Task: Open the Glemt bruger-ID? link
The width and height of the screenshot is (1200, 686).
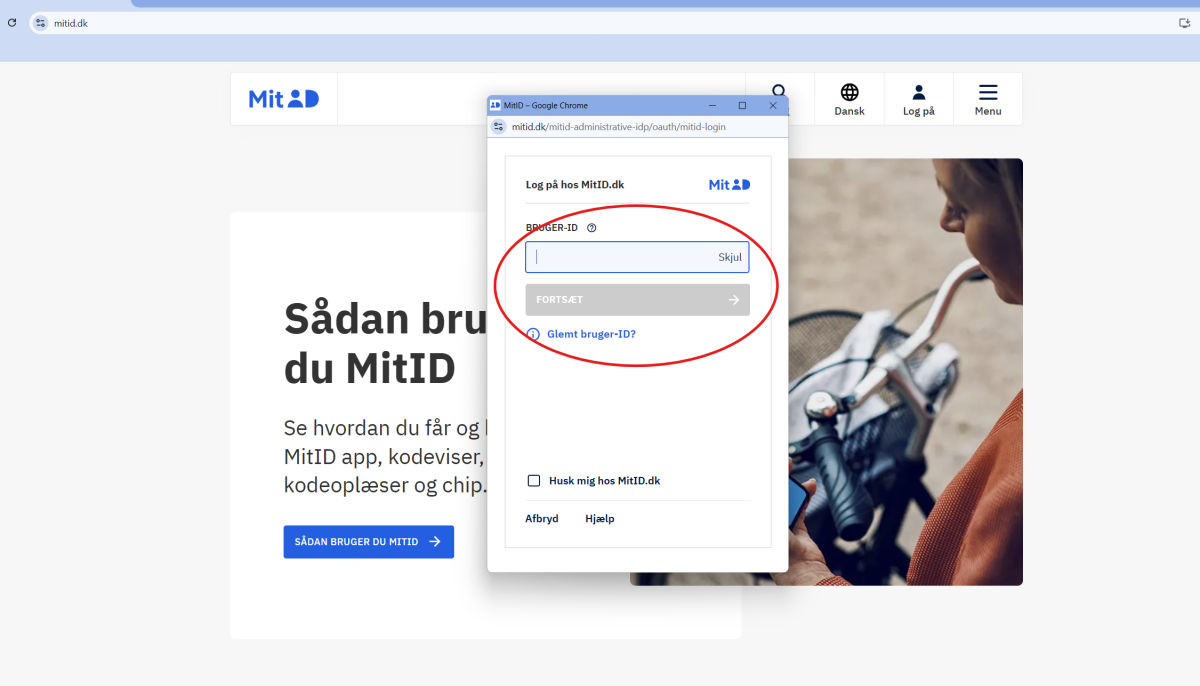Action: coord(591,334)
